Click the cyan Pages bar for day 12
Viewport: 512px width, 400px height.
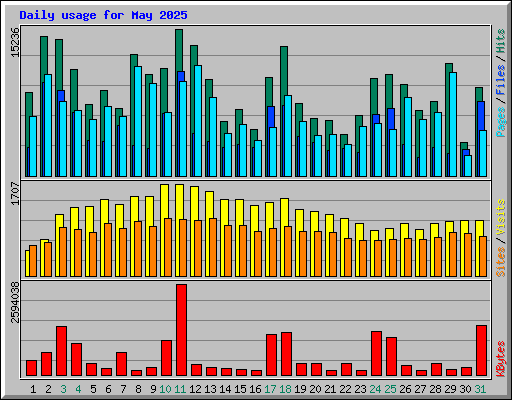click(198, 121)
